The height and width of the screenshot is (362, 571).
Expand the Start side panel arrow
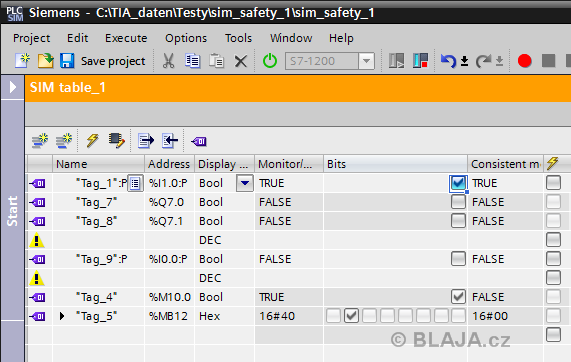pyautogui.click(x=13, y=87)
